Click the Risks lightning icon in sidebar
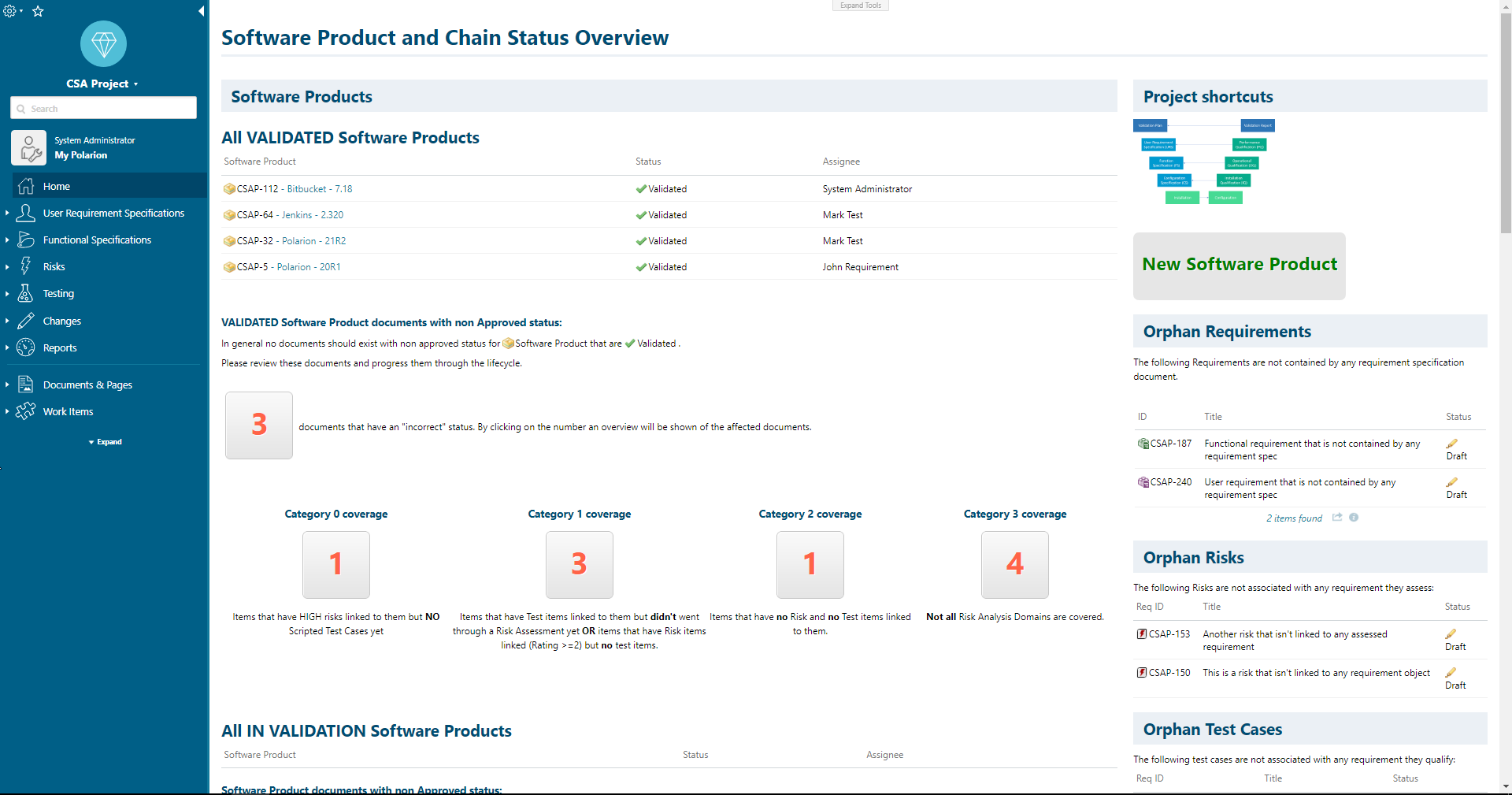The width and height of the screenshot is (1512, 795). click(26, 266)
